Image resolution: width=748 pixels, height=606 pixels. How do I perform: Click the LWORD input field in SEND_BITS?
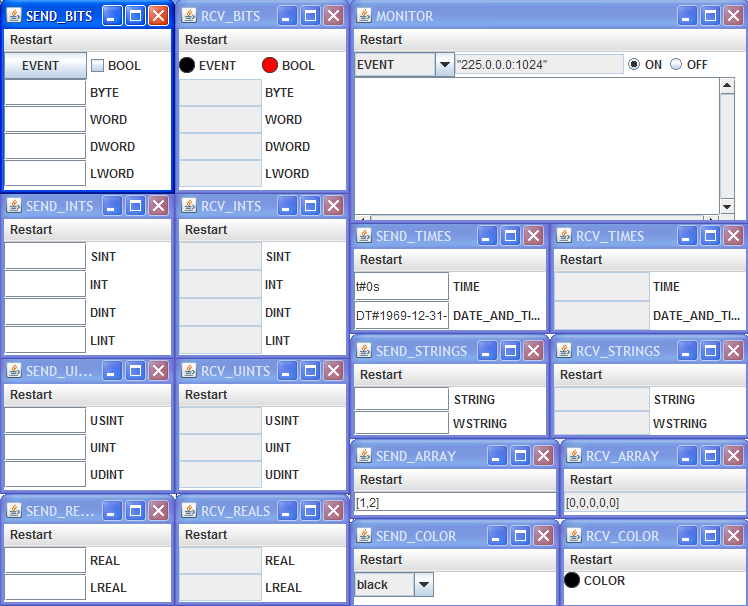[45, 173]
